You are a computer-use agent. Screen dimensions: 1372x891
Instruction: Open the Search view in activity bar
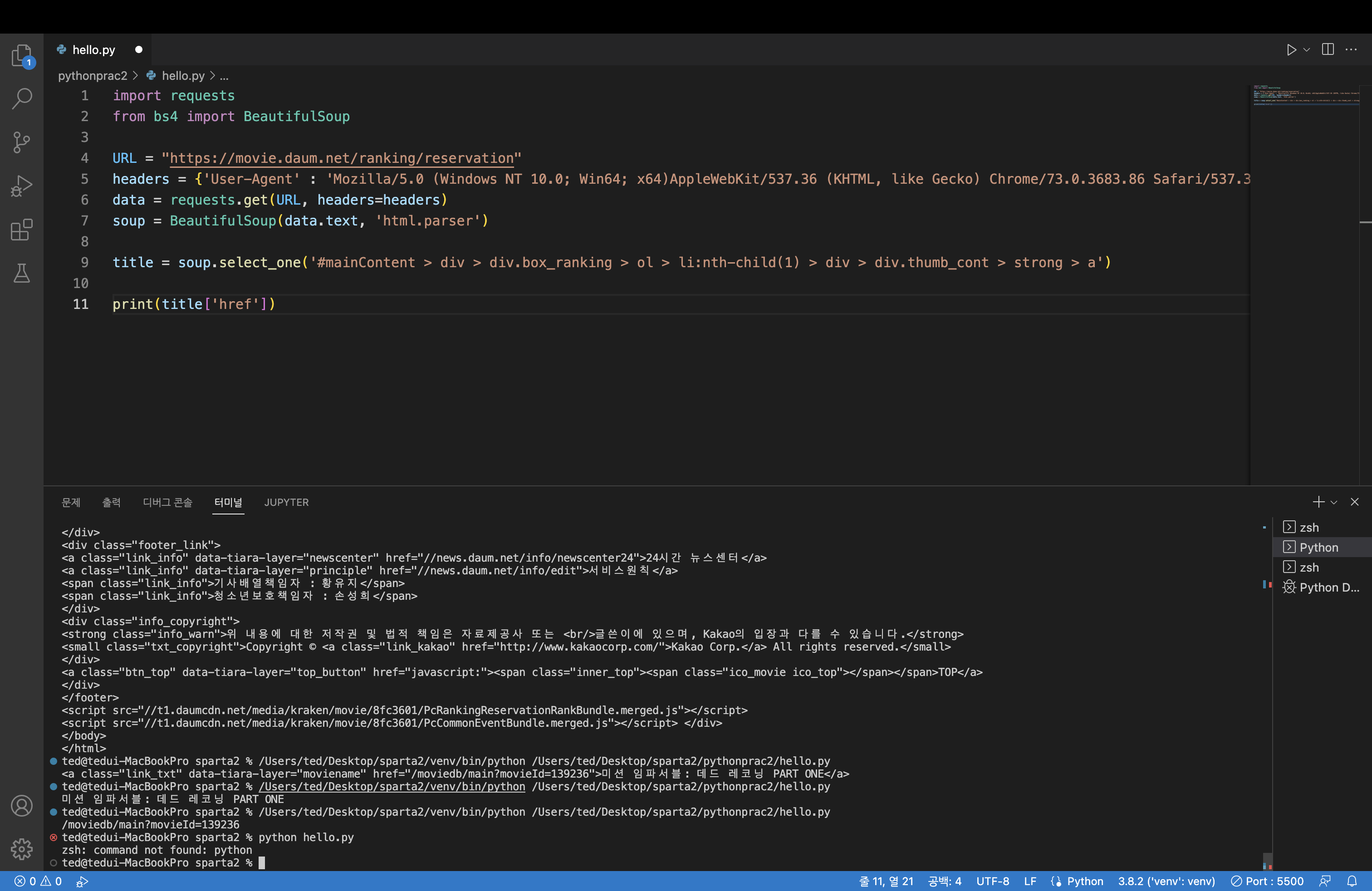(x=22, y=98)
